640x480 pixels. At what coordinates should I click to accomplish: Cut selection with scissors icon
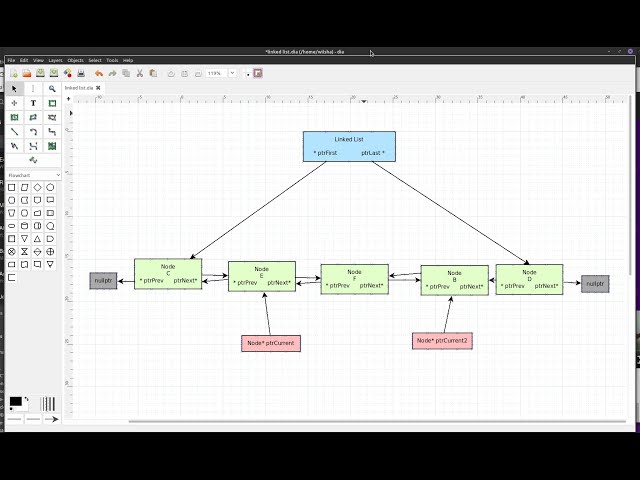(140, 73)
